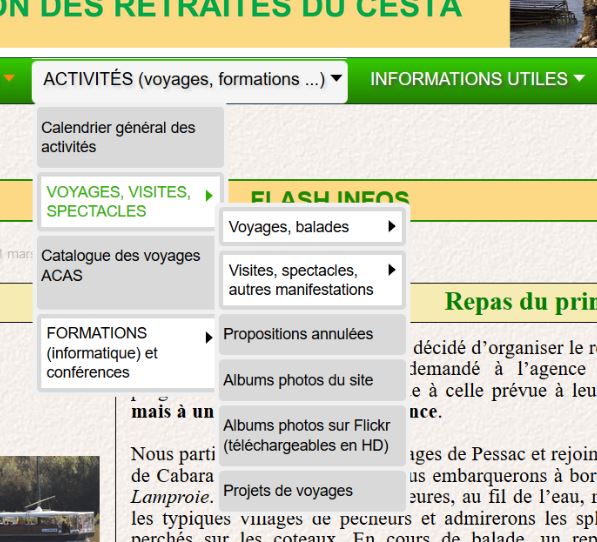Image resolution: width=597 pixels, height=542 pixels.
Task: Open Propositions annulées
Action: (313, 334)
